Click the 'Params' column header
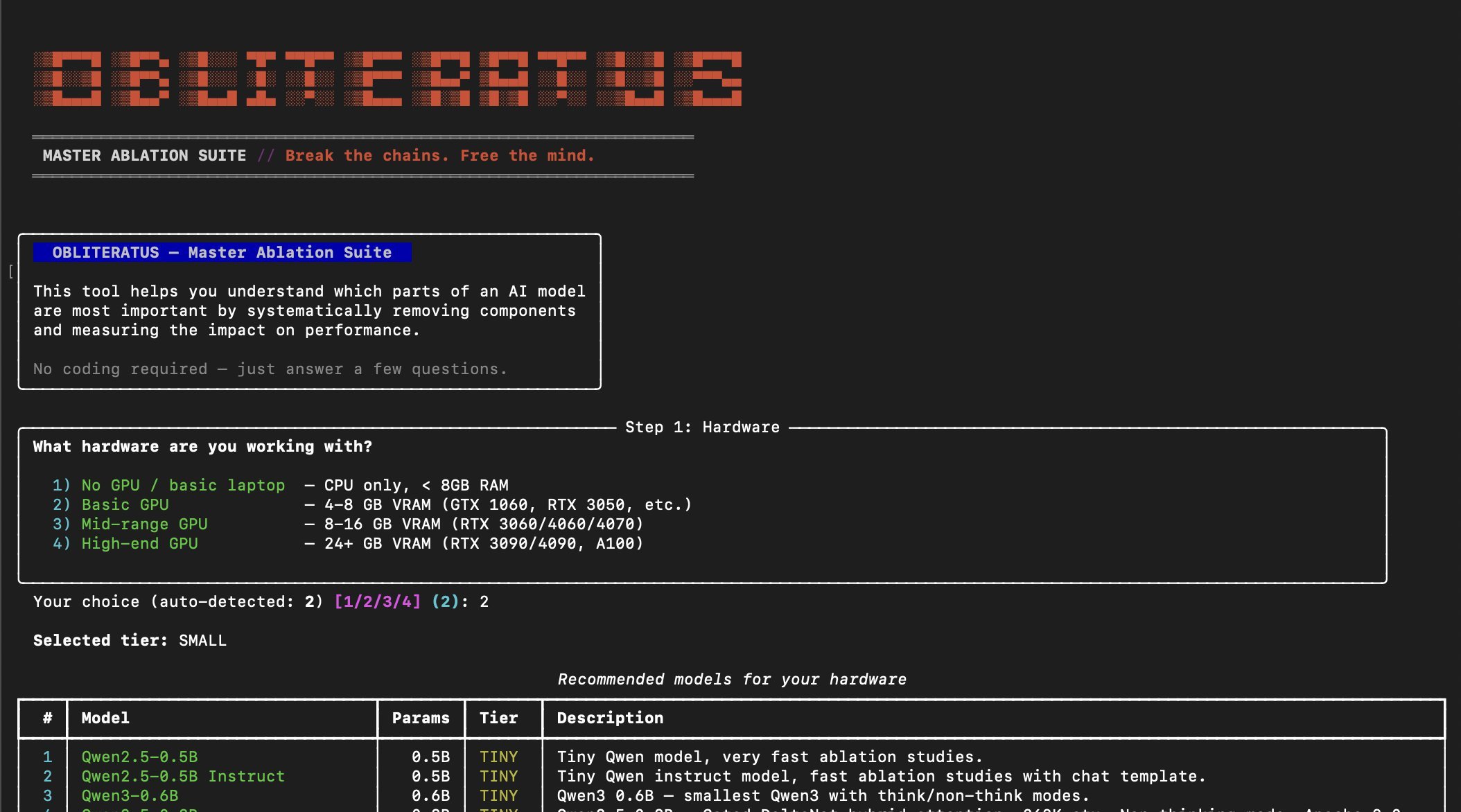The image size is (1461, 812). 421,718
